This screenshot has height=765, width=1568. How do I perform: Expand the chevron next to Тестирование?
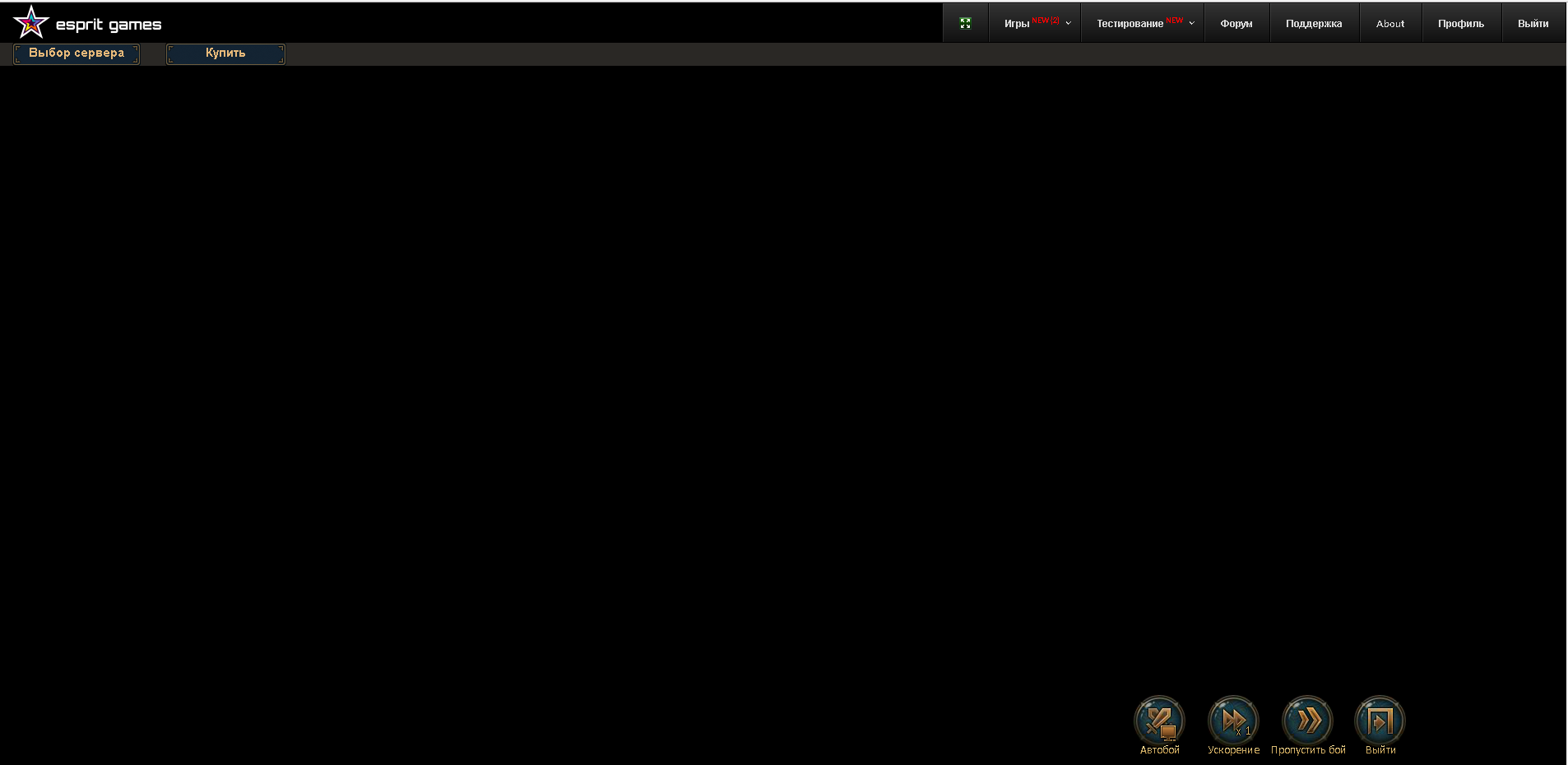coord(1191,24)
